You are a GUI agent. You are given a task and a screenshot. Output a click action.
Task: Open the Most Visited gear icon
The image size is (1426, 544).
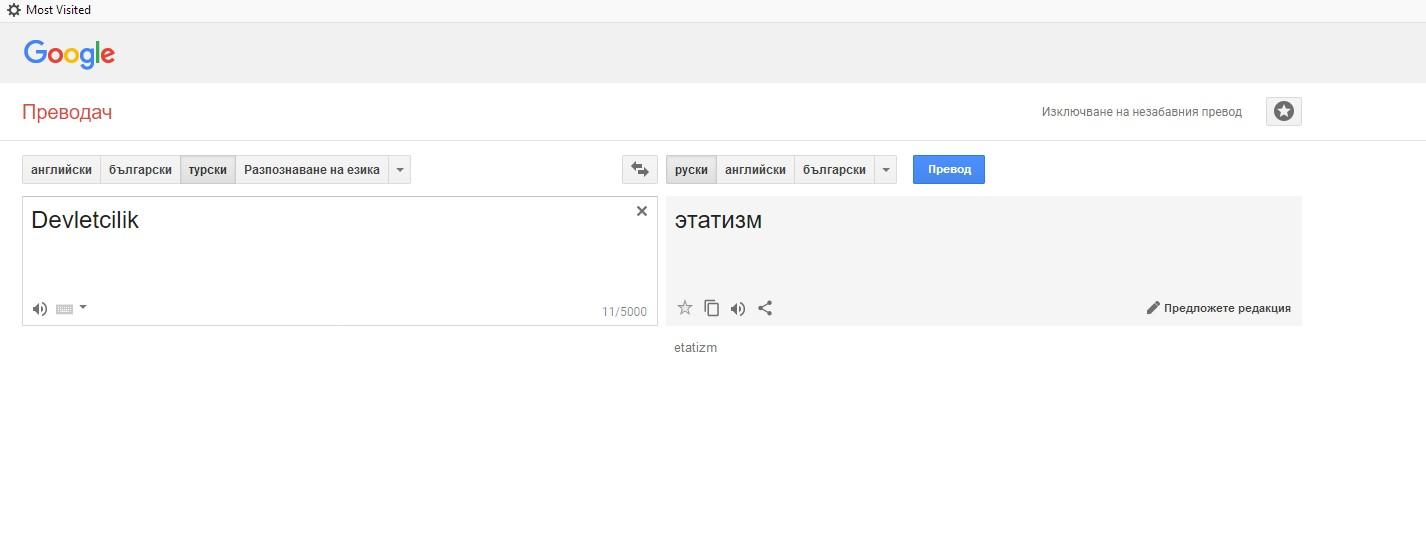(x=14, y=10)
